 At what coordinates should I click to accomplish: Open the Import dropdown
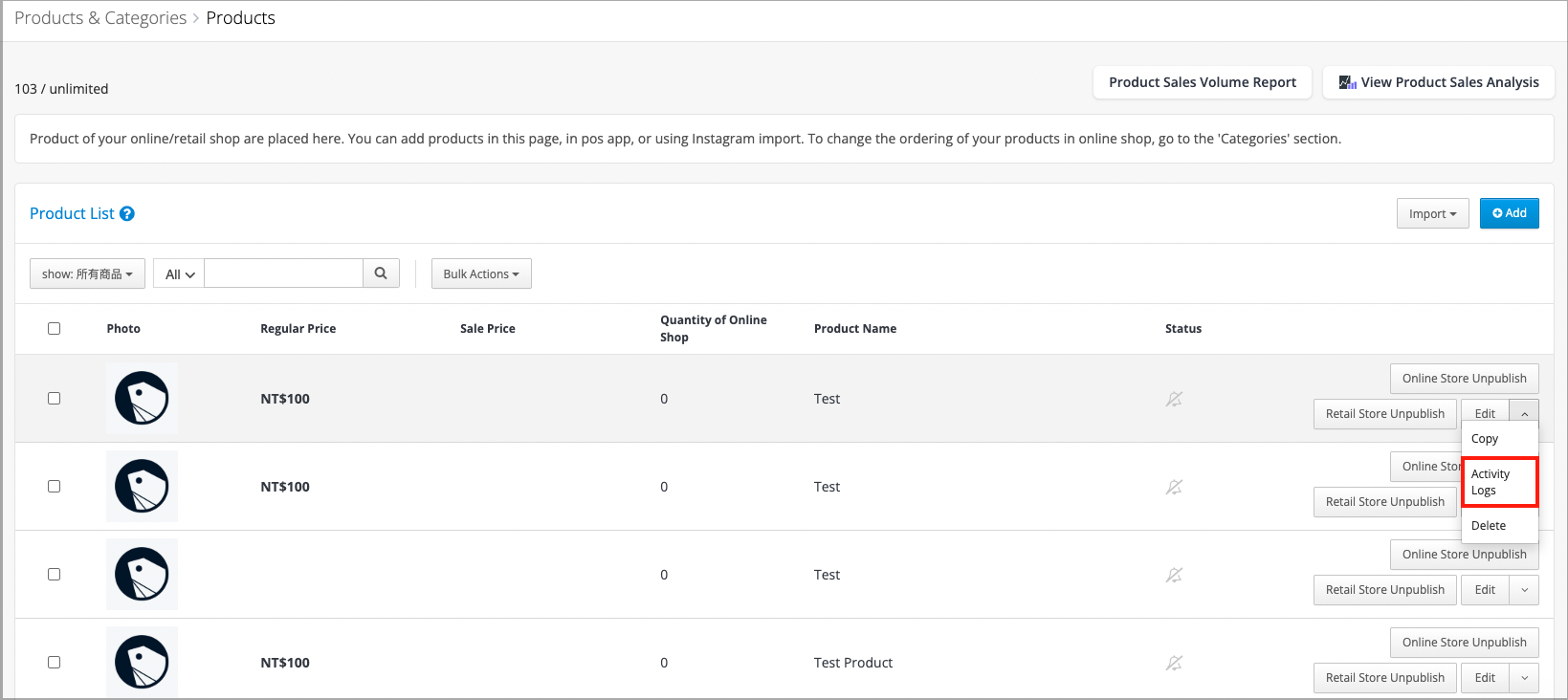[x=1432, y=213]
